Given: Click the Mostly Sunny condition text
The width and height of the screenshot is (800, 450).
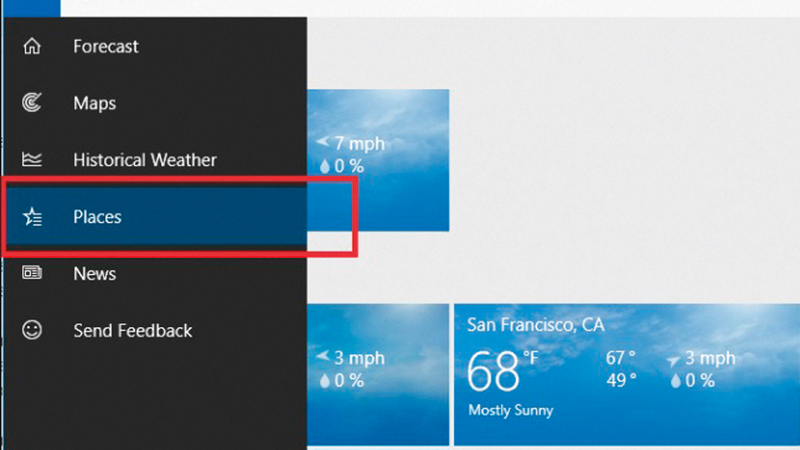Looking at the screenshot, I should pyautogui.click(x=510, y=411).
